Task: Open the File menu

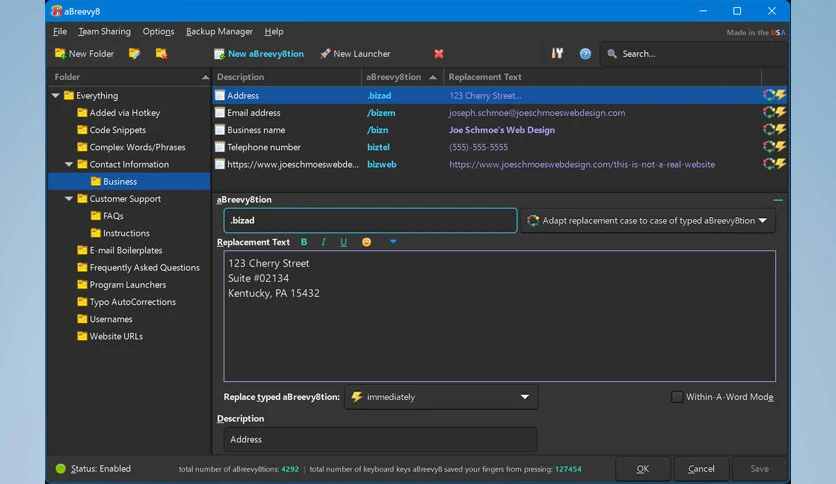Action: (60, 31)
